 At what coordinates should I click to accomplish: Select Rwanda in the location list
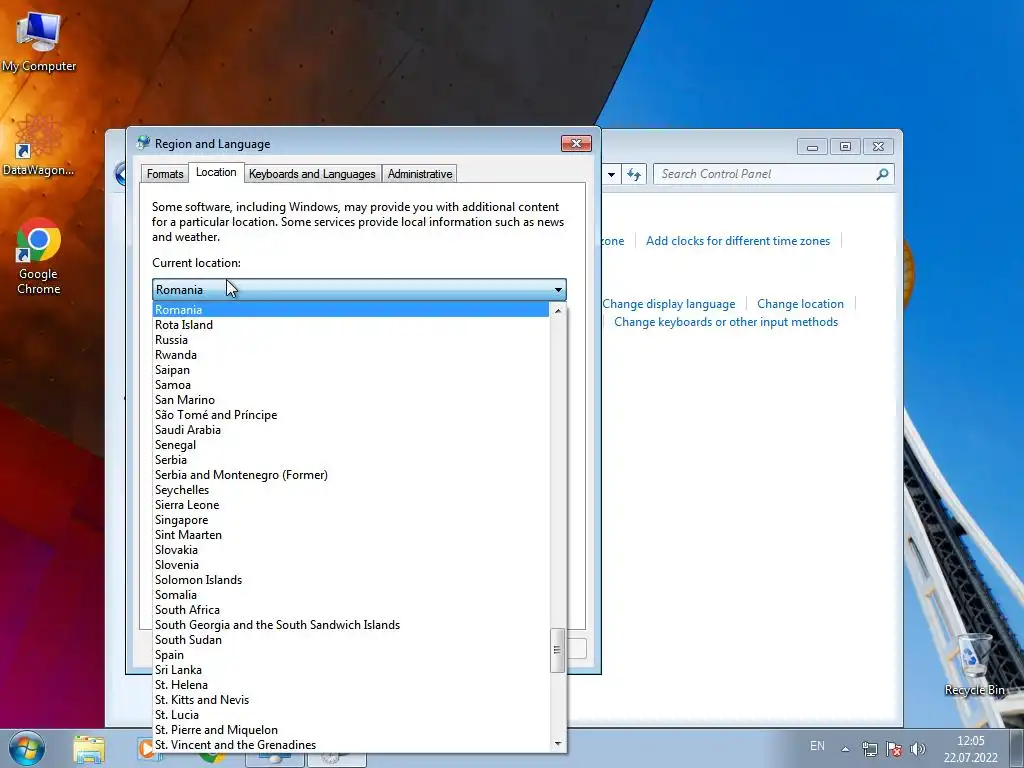coord(351,355)
